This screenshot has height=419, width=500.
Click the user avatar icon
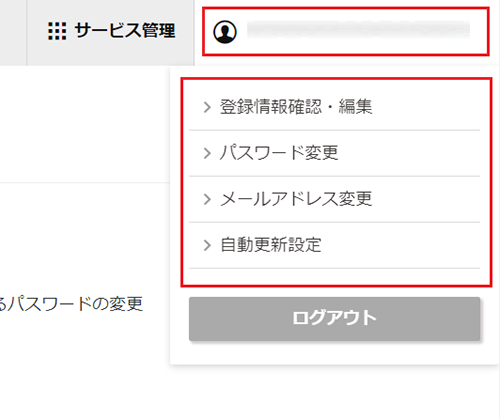pyautogui.click(x=225, y=32)
